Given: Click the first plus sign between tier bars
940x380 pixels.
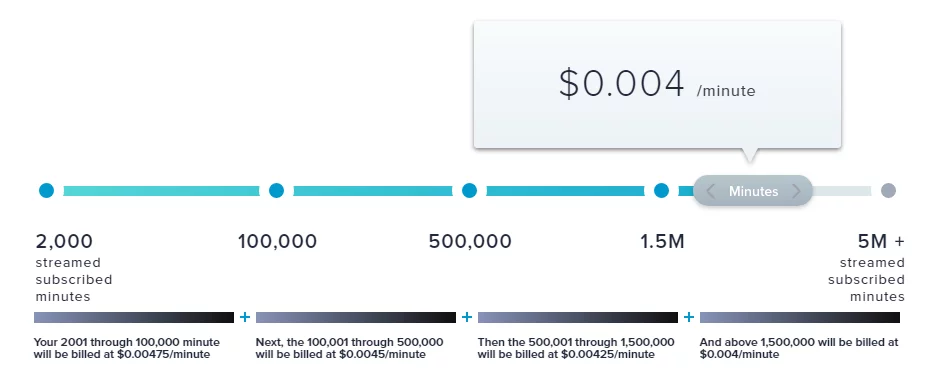Looking at the screenshot, I should [245, 317].
